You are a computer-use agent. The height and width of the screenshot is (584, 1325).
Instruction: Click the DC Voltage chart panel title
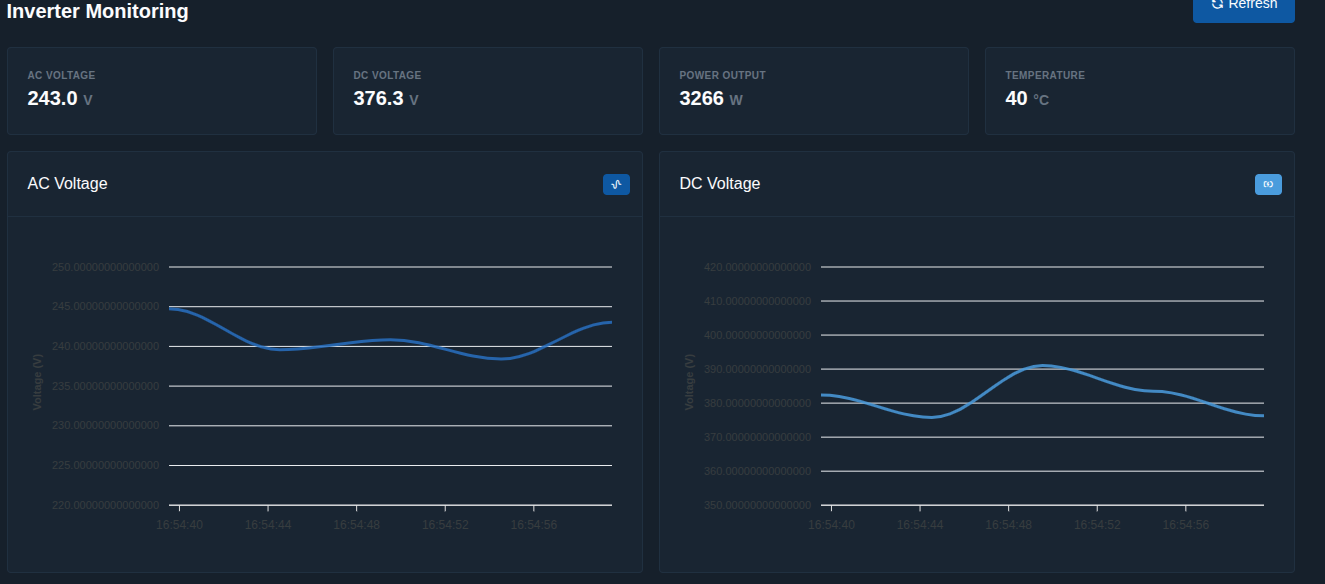(719, 184)
